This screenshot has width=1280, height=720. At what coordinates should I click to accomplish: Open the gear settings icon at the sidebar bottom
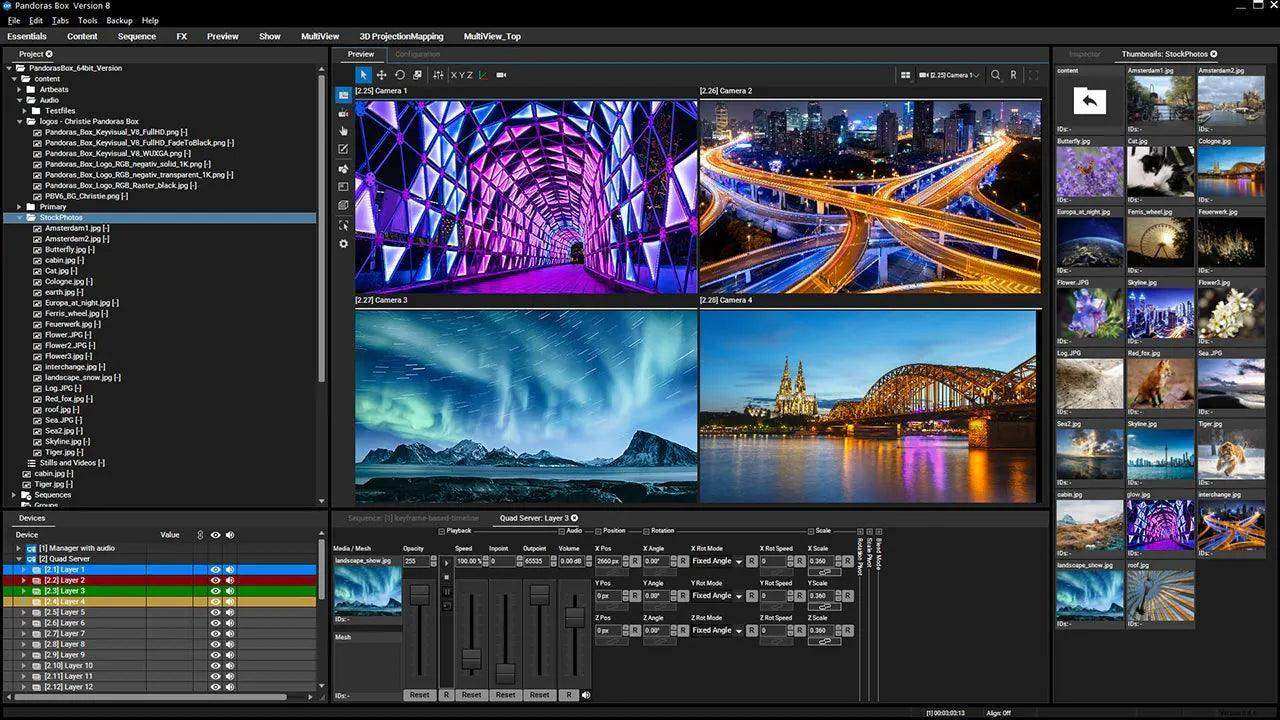point(343,242)
